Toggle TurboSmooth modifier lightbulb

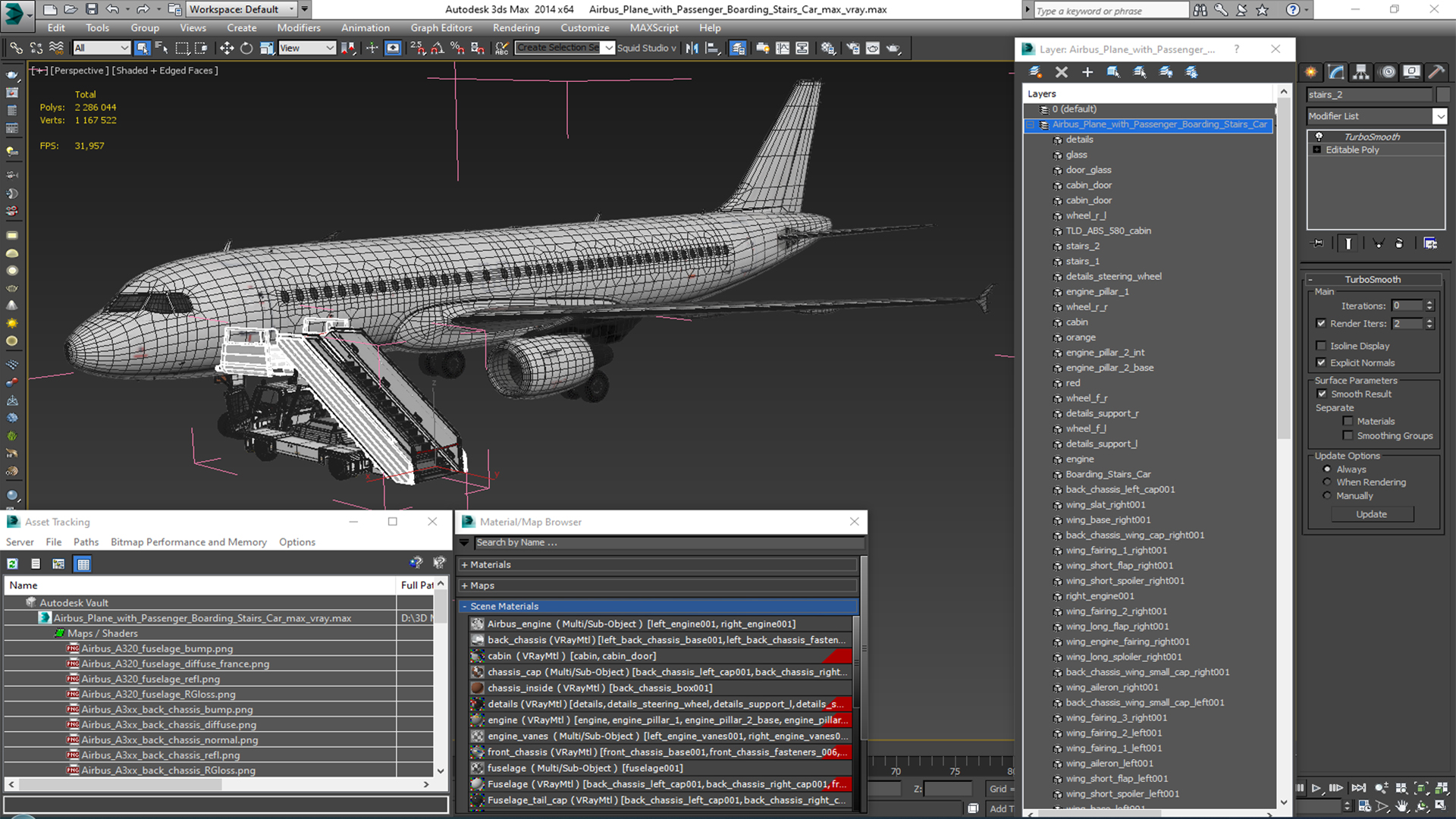pyautogui.click(x=1319, y=136)
